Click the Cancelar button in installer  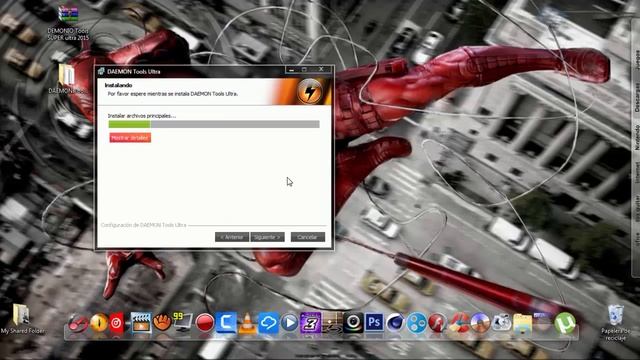[x=308, y=237]
